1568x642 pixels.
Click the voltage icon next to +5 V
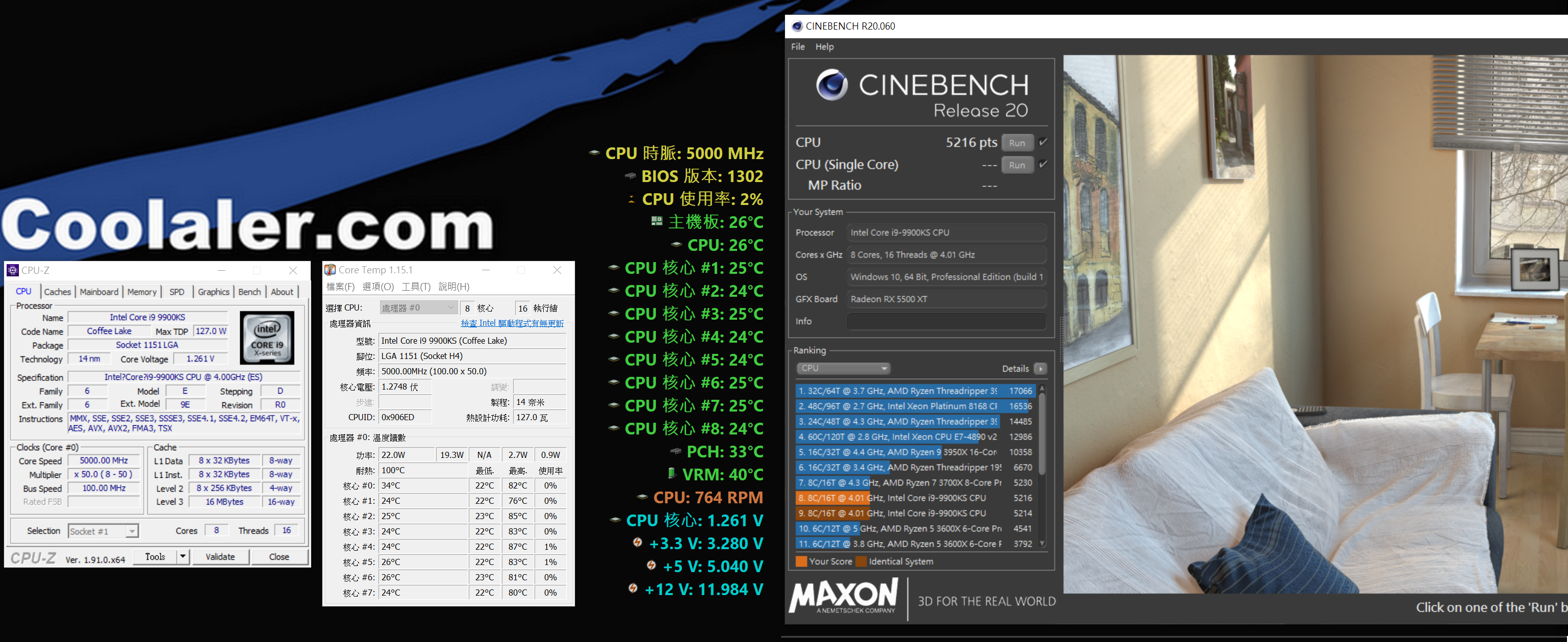pos(651,566)
